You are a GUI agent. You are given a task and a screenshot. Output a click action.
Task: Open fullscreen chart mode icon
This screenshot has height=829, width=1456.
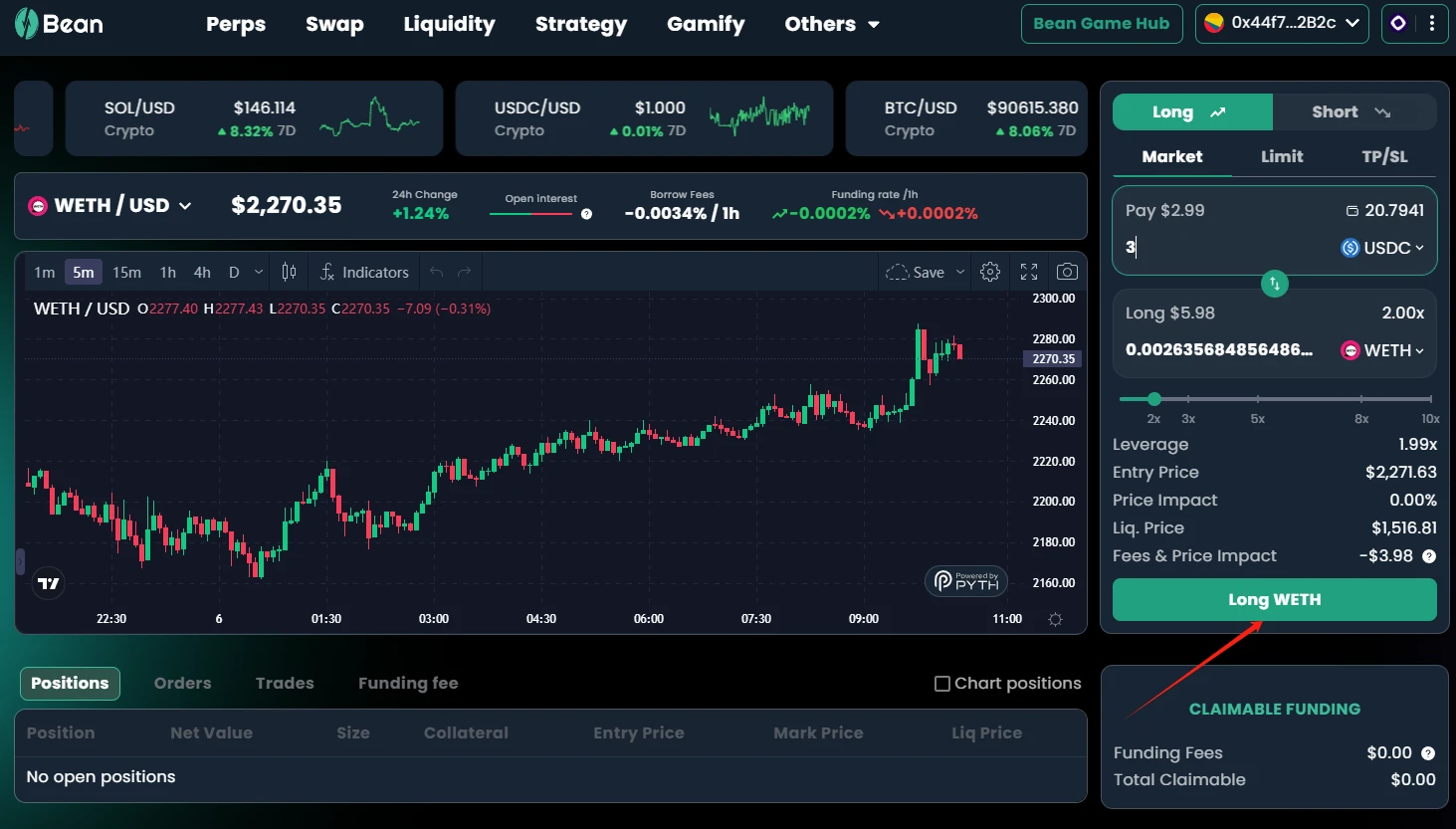[x=1029, y=272]
